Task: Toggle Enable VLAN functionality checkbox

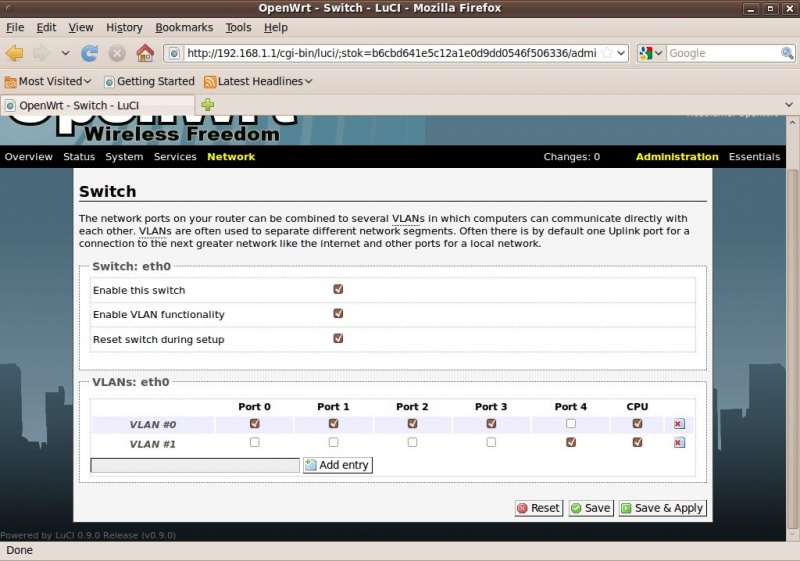Action: [x=338, y=313]
